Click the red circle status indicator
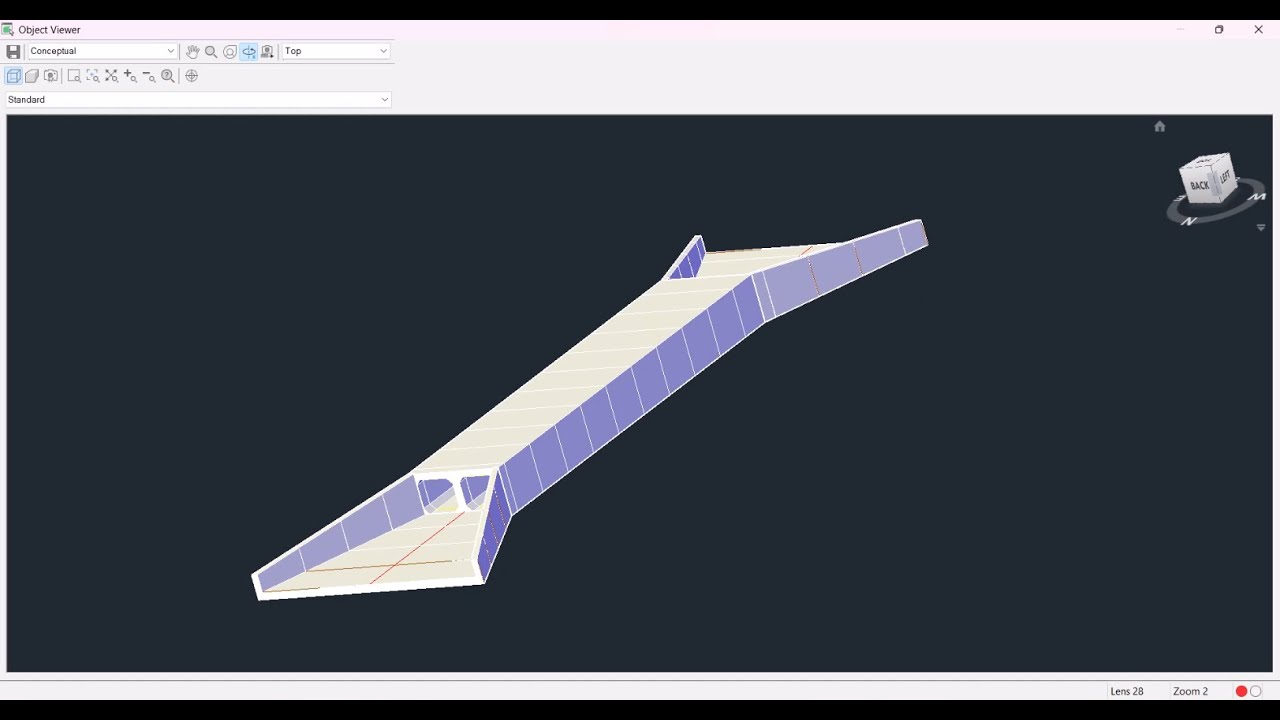This screenshot has height=720, width=1280. (1241, 691)
